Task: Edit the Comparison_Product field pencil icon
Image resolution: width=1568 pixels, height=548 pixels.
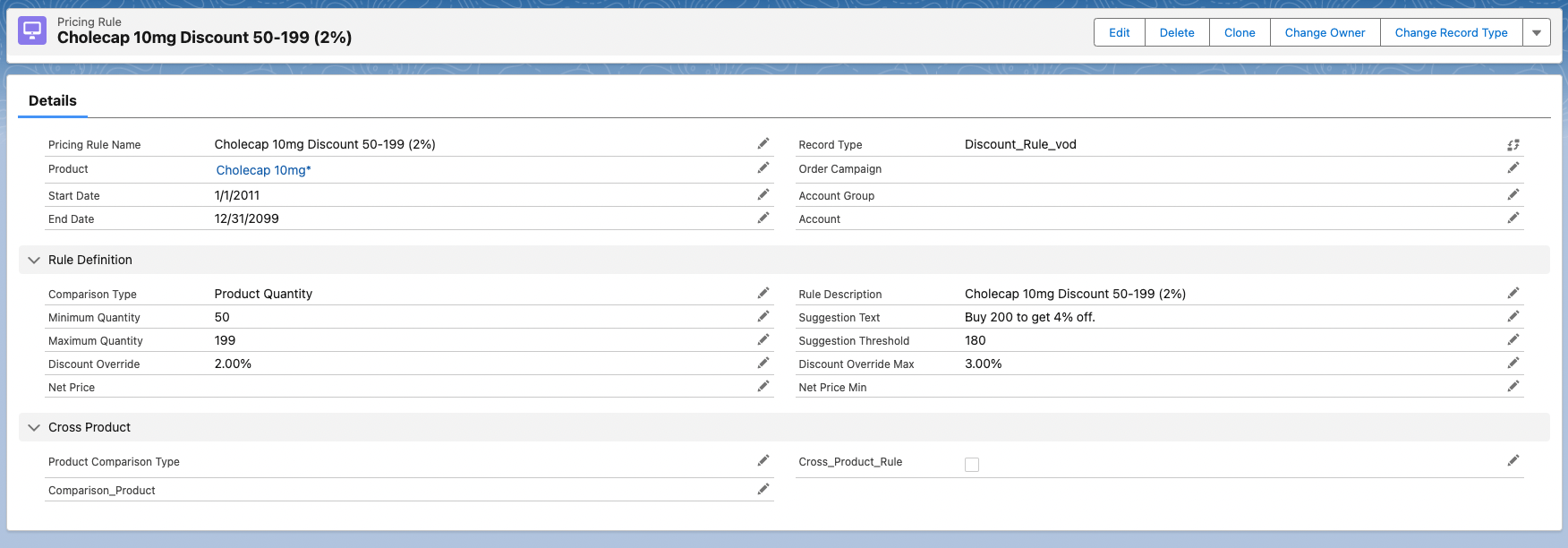Action: point(763,489)
